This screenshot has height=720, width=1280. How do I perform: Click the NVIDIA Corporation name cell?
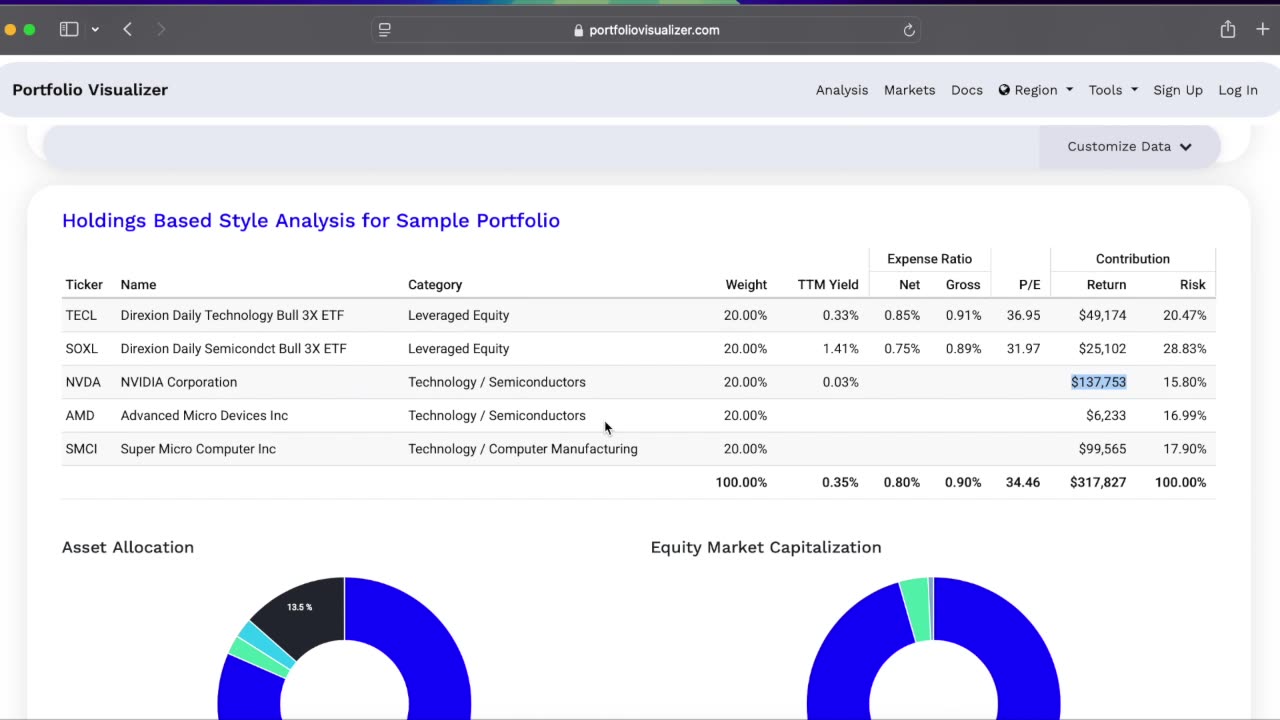tap(179, 382)
